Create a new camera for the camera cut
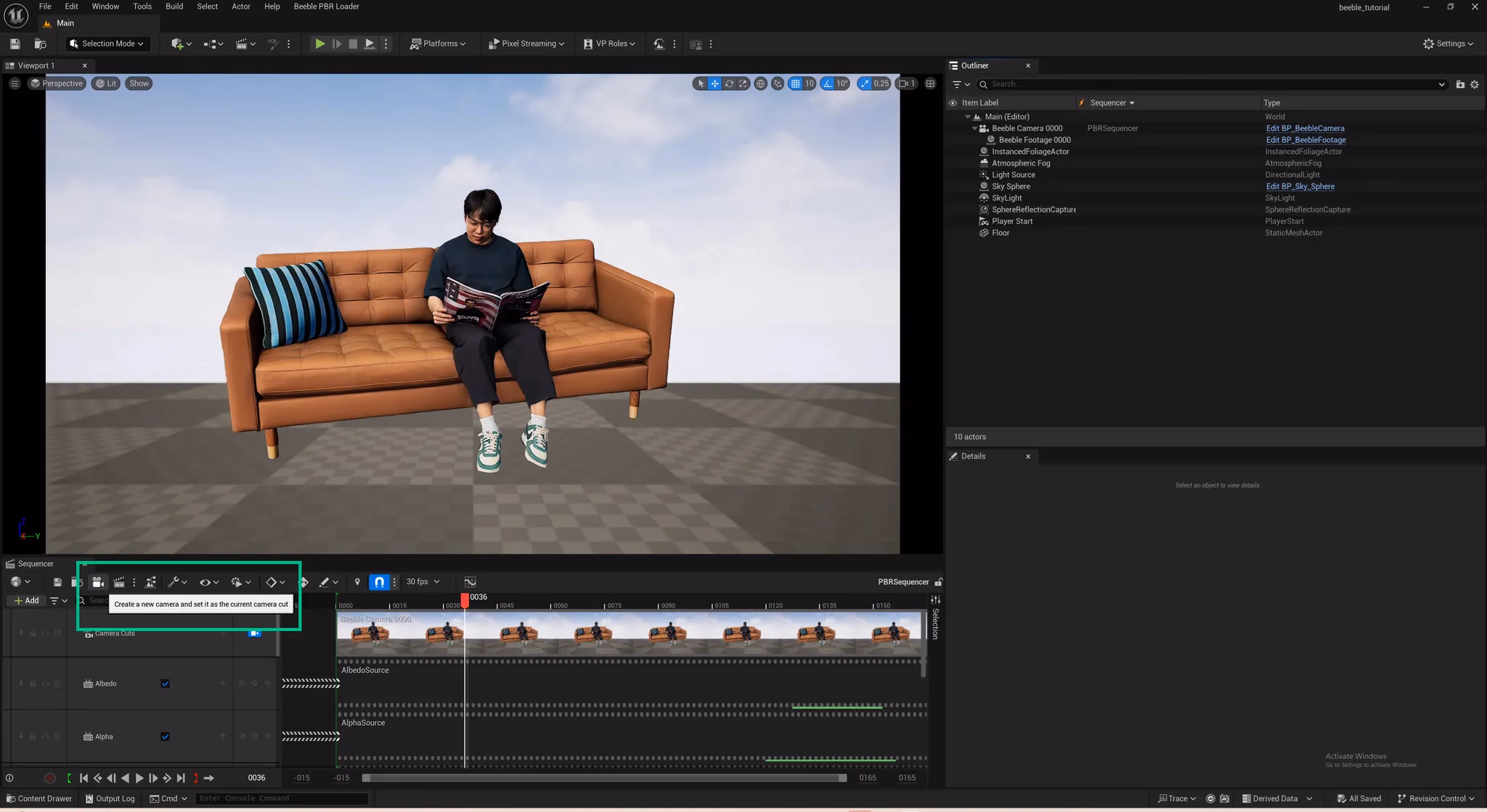This screenshot has width=1487, height=812. click(x=98, y=581)
